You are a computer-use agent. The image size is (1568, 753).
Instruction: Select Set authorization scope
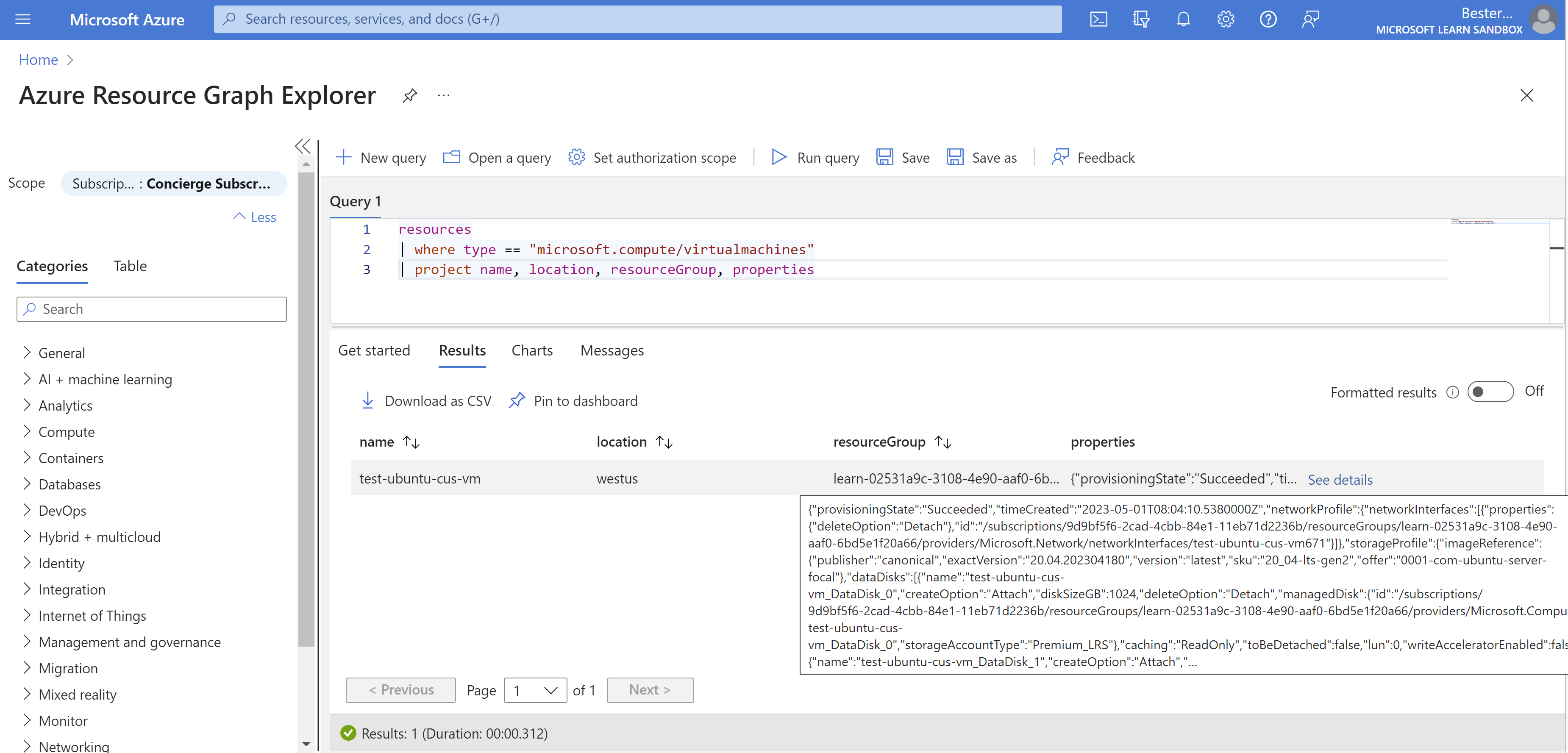[x=652, y=158]
